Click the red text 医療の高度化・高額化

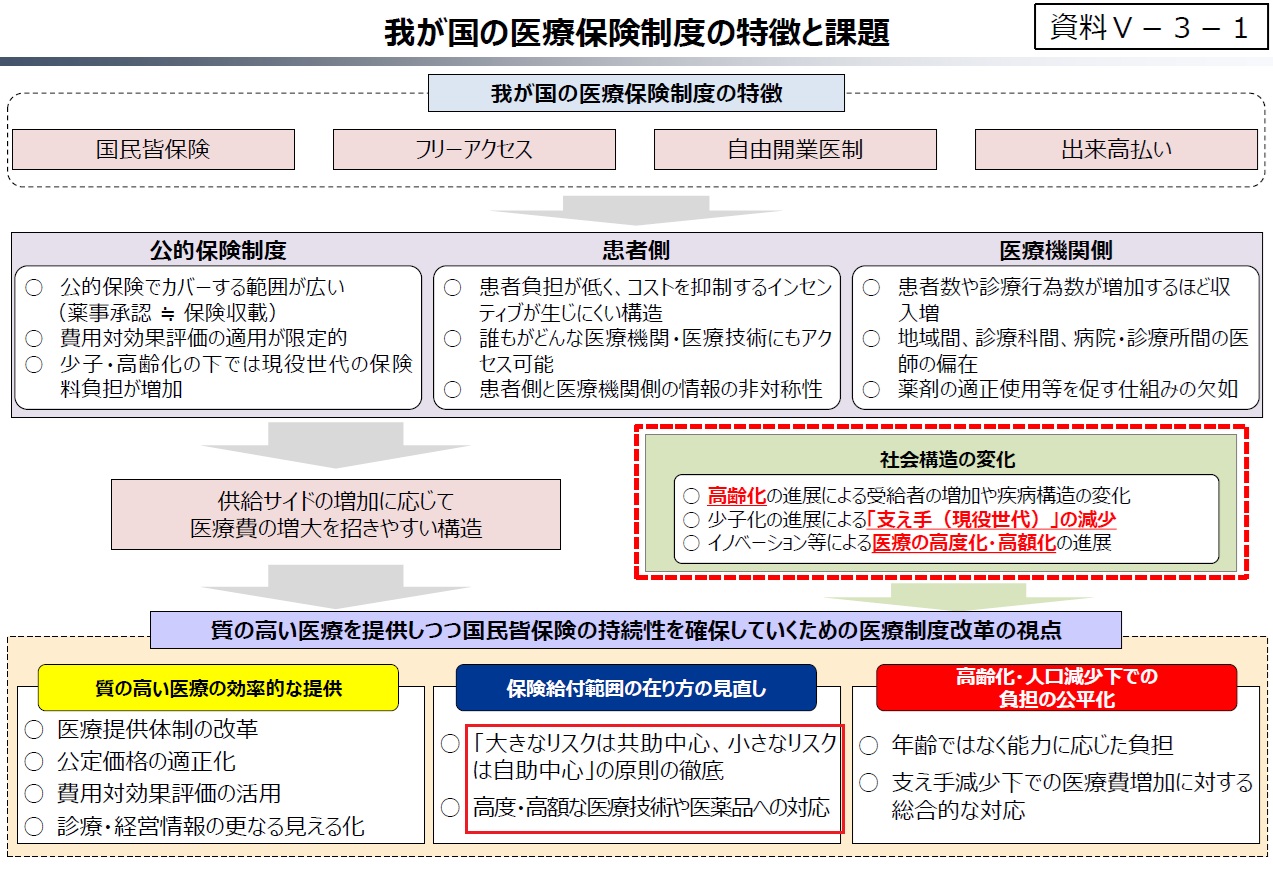964,543
